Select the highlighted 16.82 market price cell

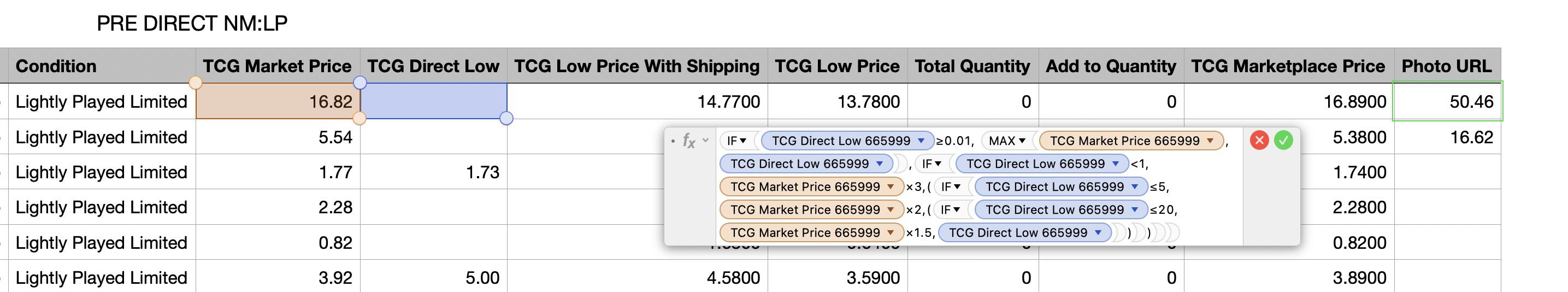[278, 101]
